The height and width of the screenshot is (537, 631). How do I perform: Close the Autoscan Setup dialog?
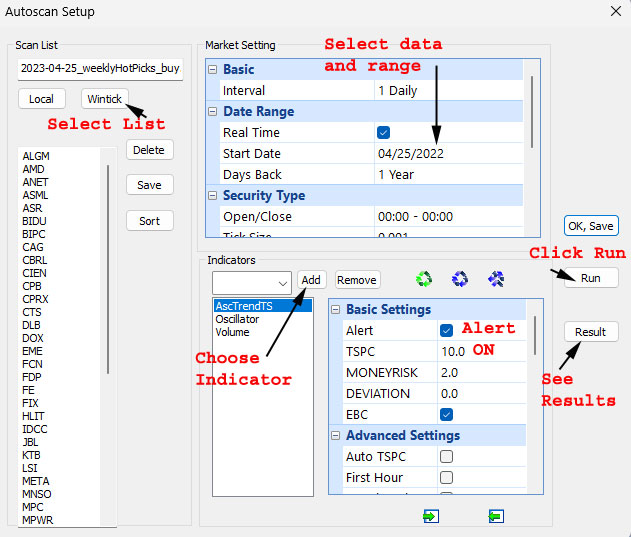click(x=616, y=11)
